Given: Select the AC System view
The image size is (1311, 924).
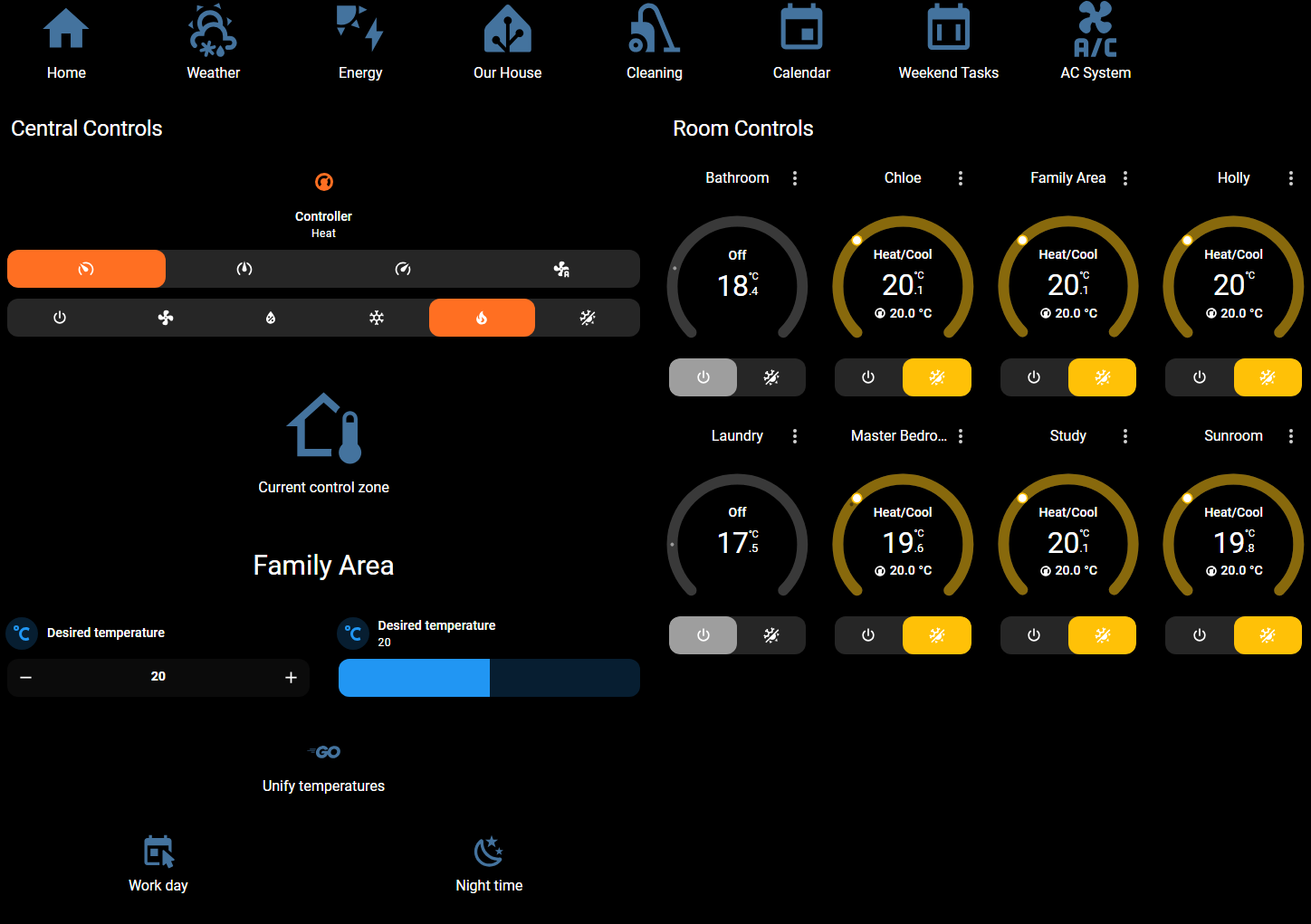Looking at the screenshot, I should pos(1096,43).
